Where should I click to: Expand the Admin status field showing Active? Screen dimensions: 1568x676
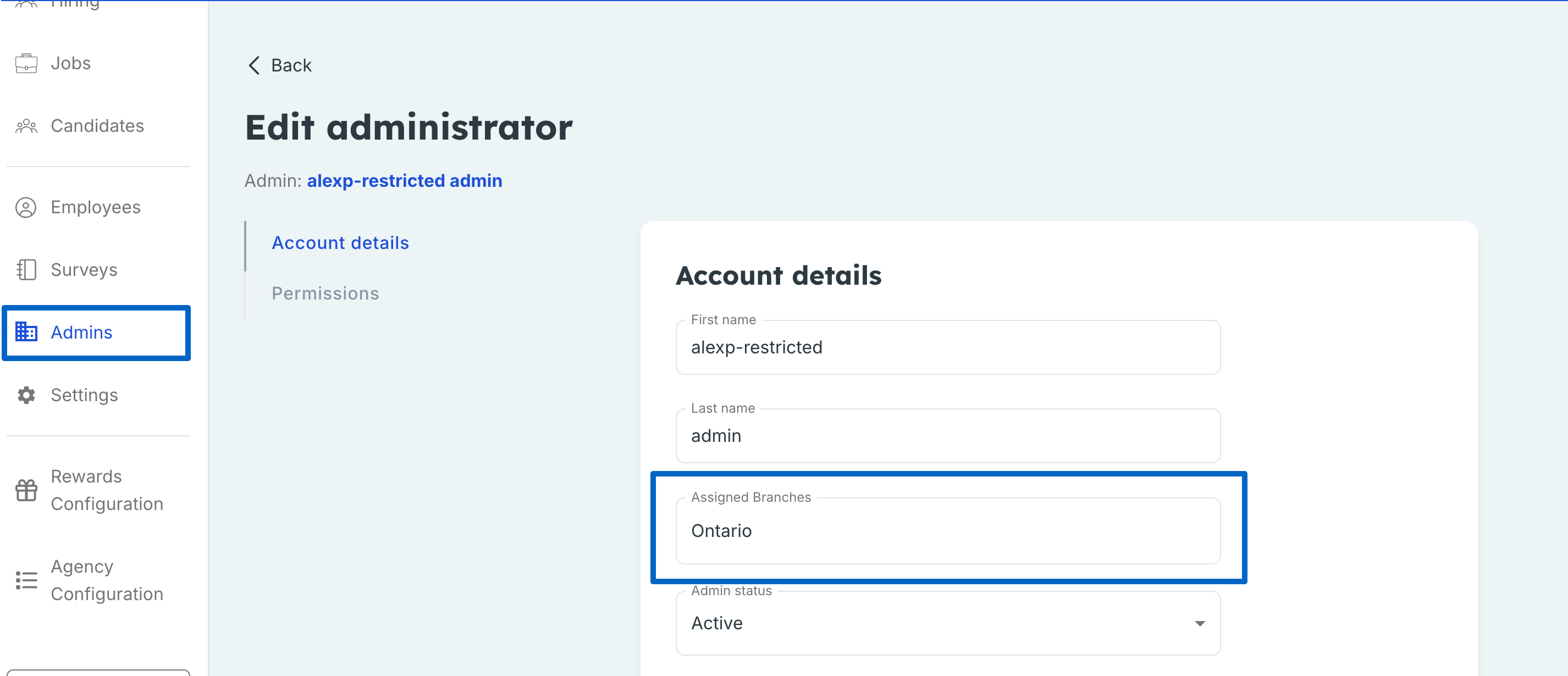tap(948, 623)
